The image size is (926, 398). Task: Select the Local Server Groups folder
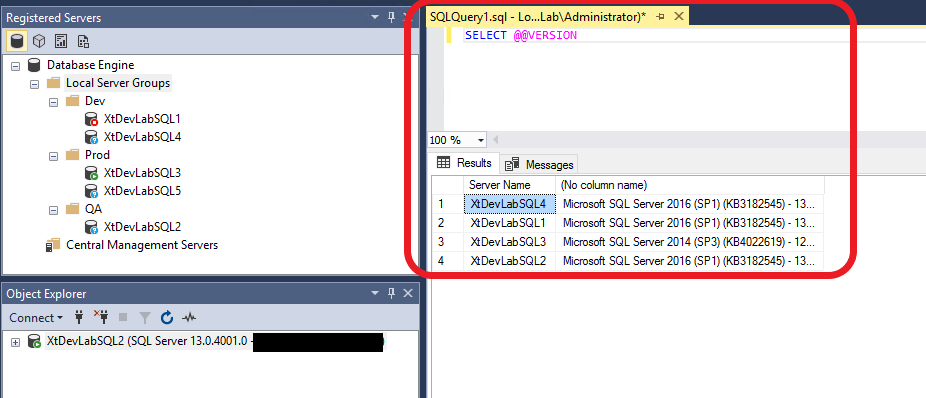click(x=118, y=83)
